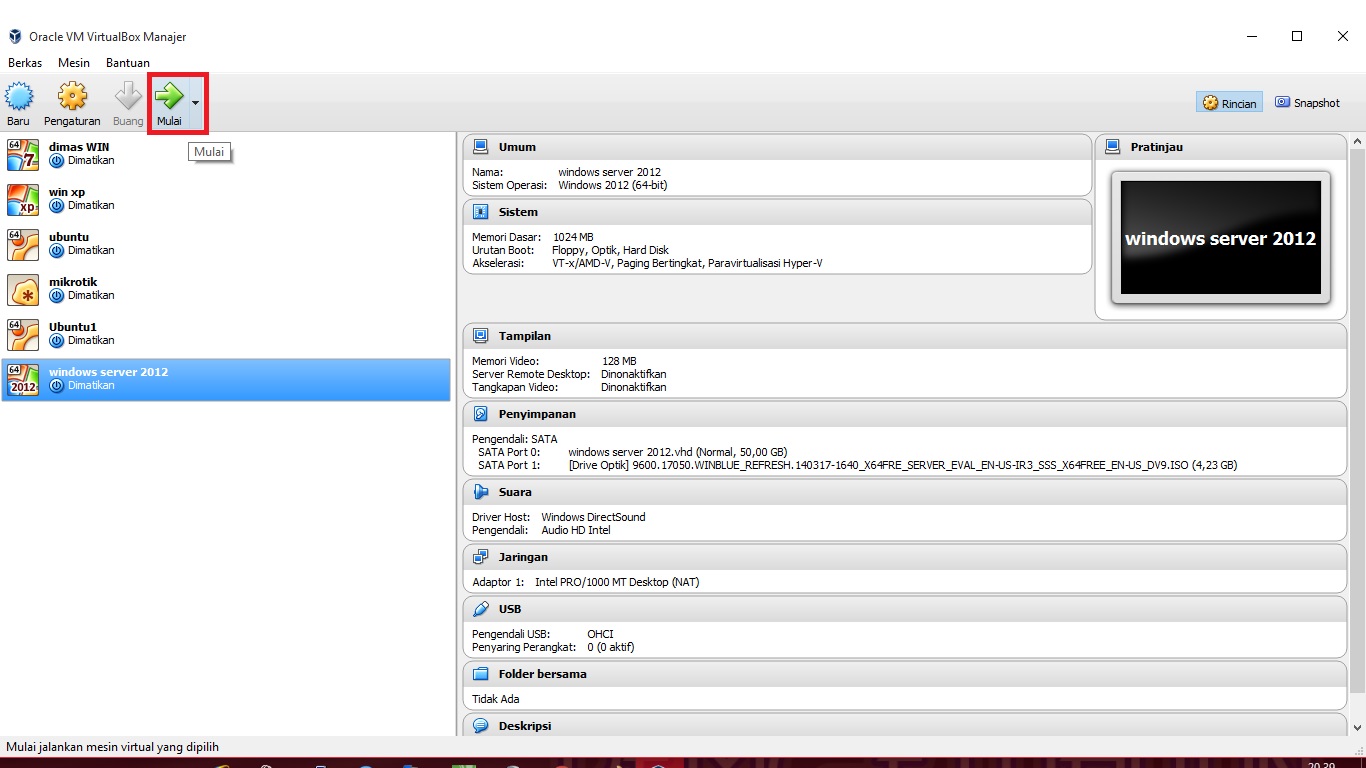Click the Umum section monitor icon
The image size is (1366, 768).
tap(481, 147)
